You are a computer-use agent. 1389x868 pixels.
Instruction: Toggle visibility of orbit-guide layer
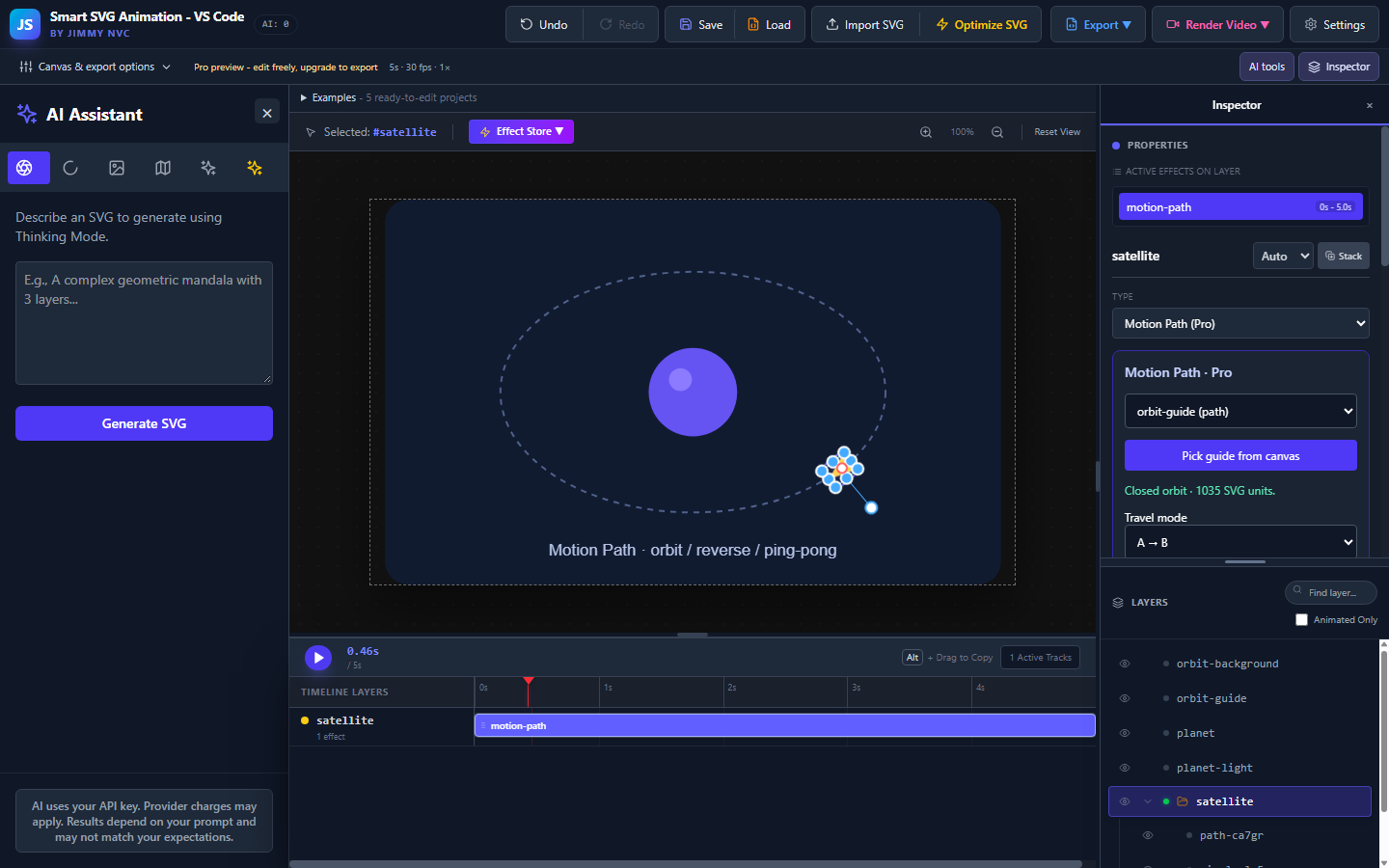click(1125, 698)
